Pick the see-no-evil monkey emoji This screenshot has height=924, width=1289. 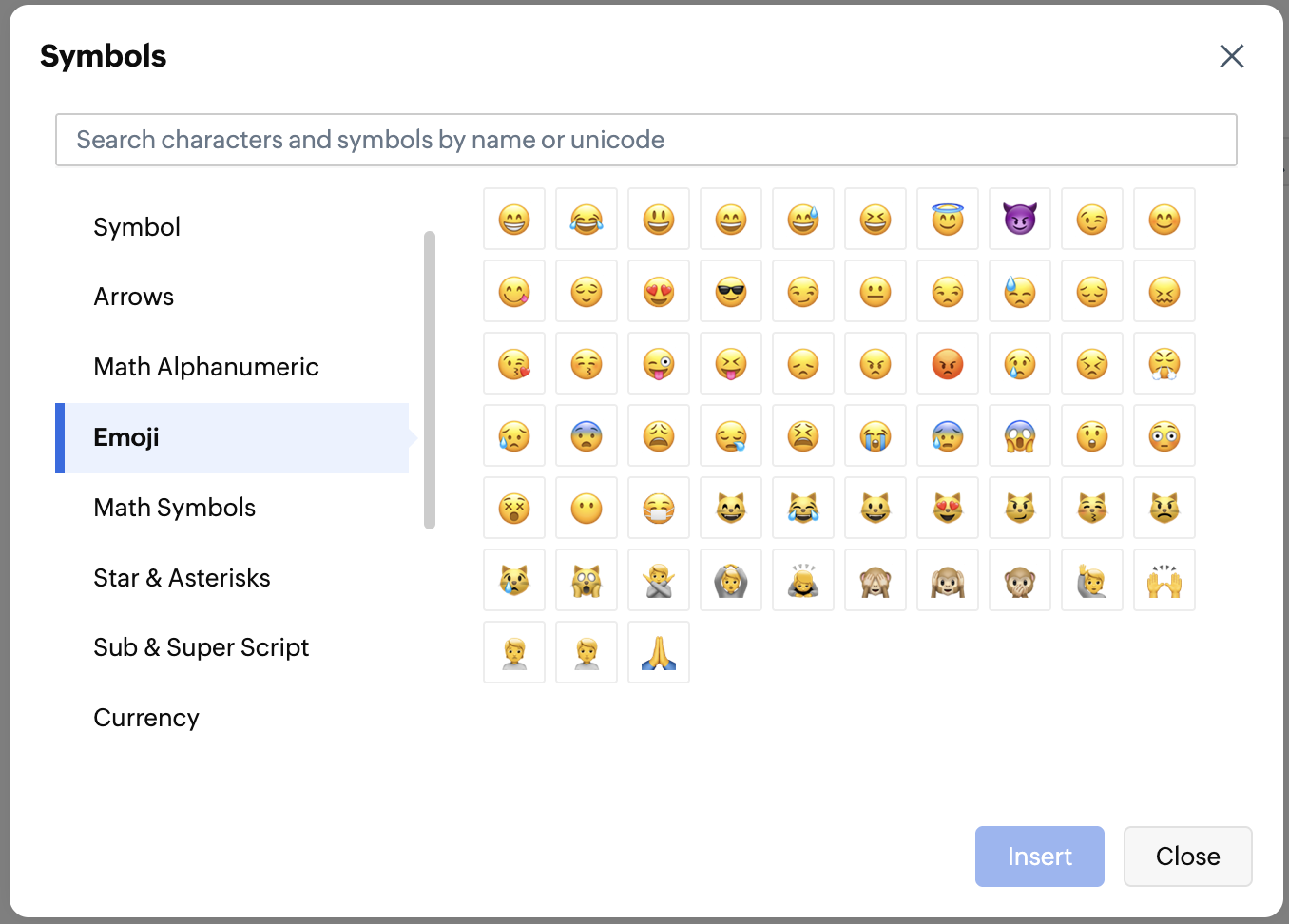(x=875, y=581)
